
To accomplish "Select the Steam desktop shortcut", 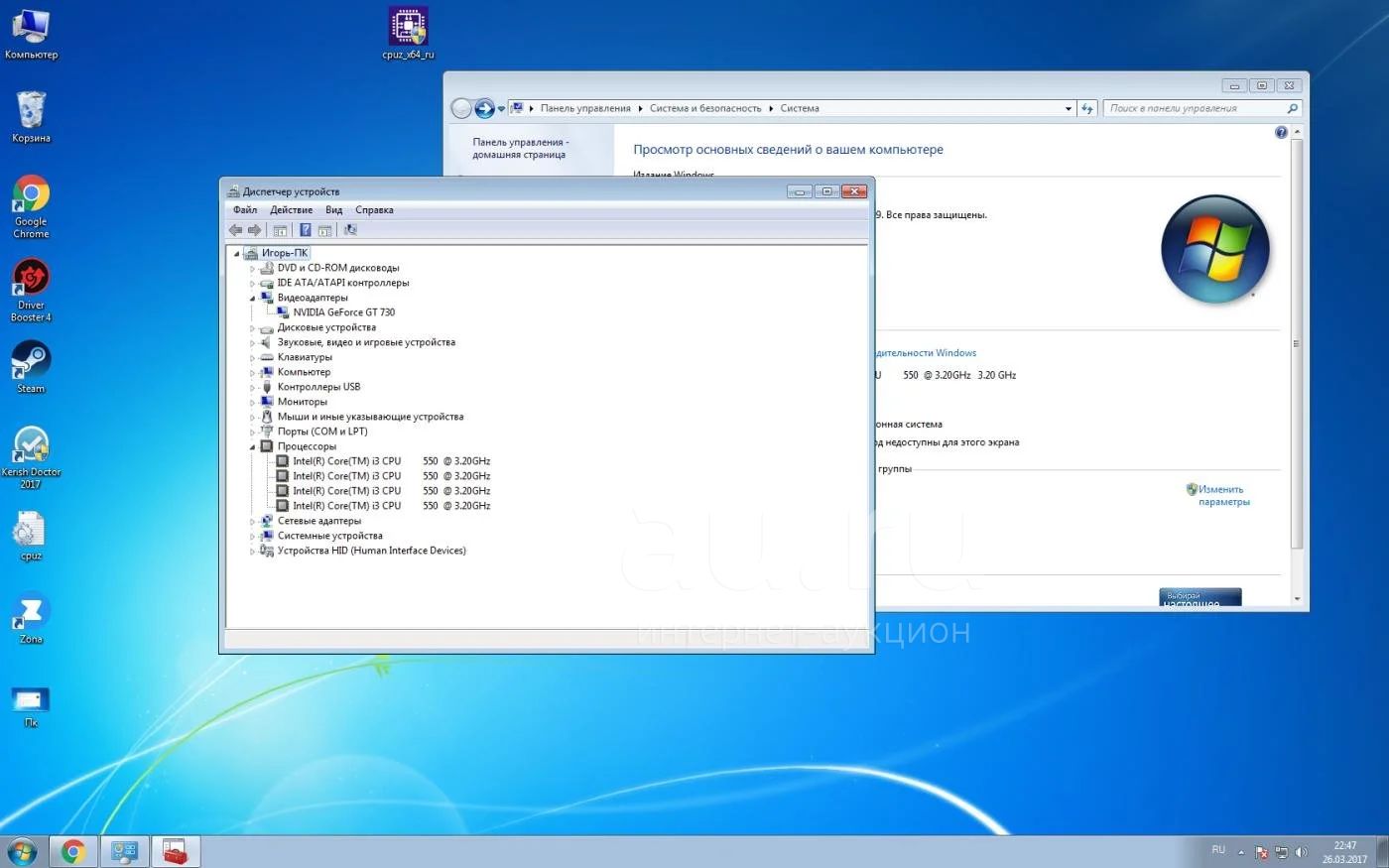I will tap(31, 367).
